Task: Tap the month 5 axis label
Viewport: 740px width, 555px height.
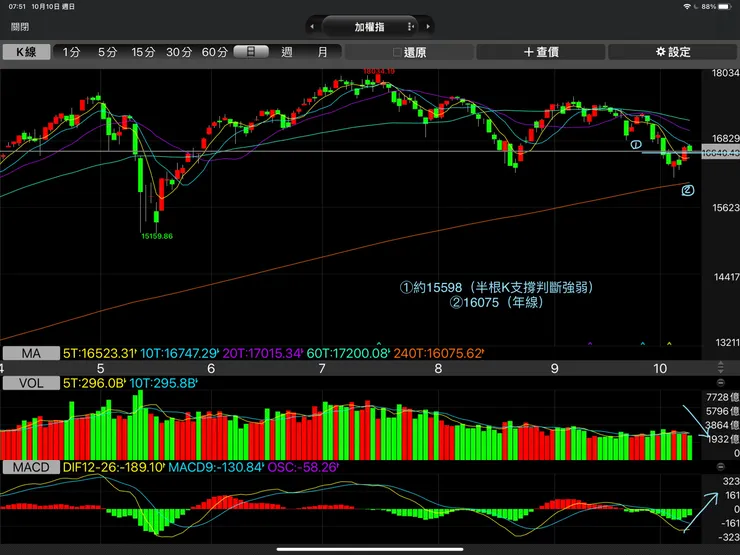Action: click(x=100, y=368)
